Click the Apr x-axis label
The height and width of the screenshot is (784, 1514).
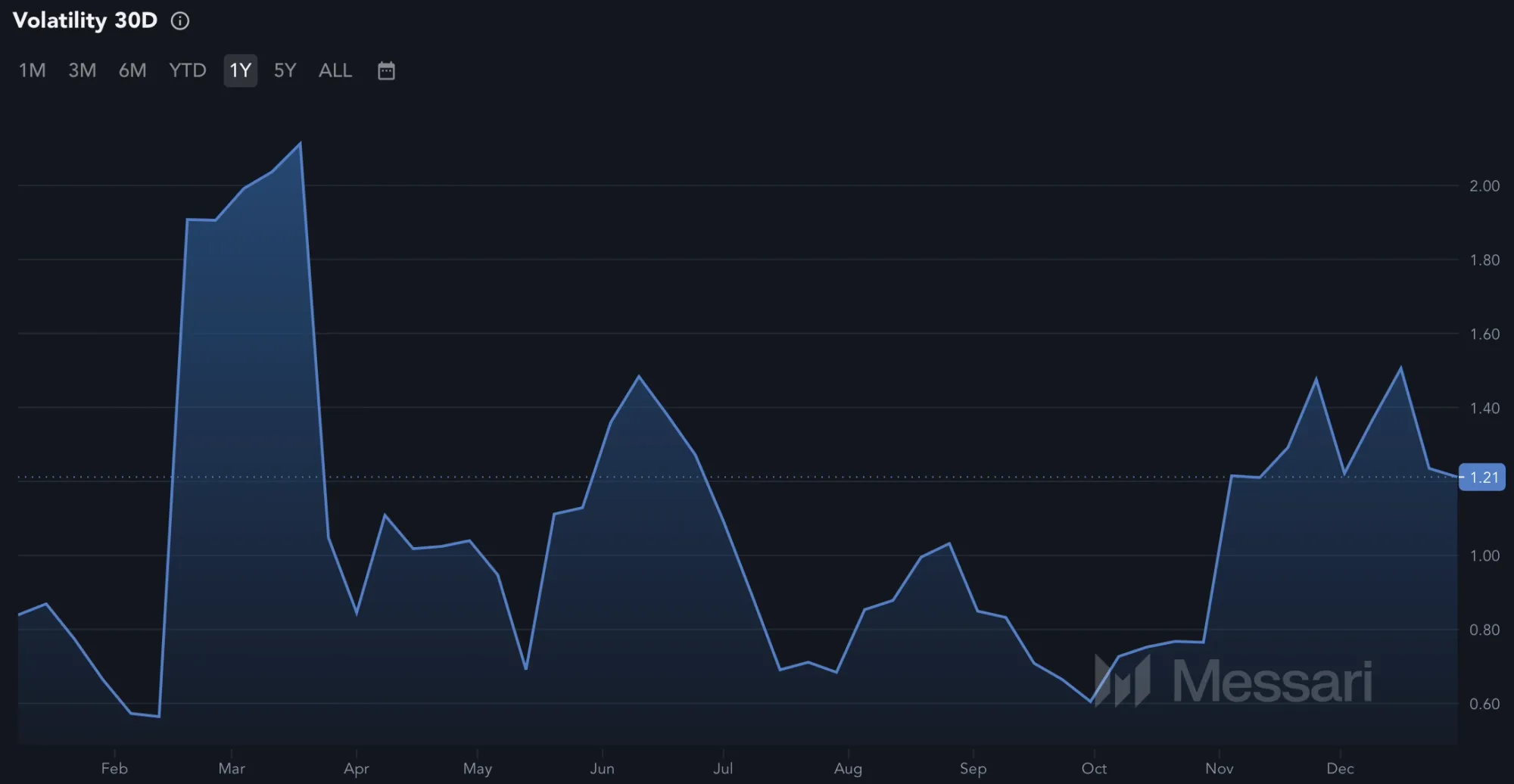[x=357, y=769]
